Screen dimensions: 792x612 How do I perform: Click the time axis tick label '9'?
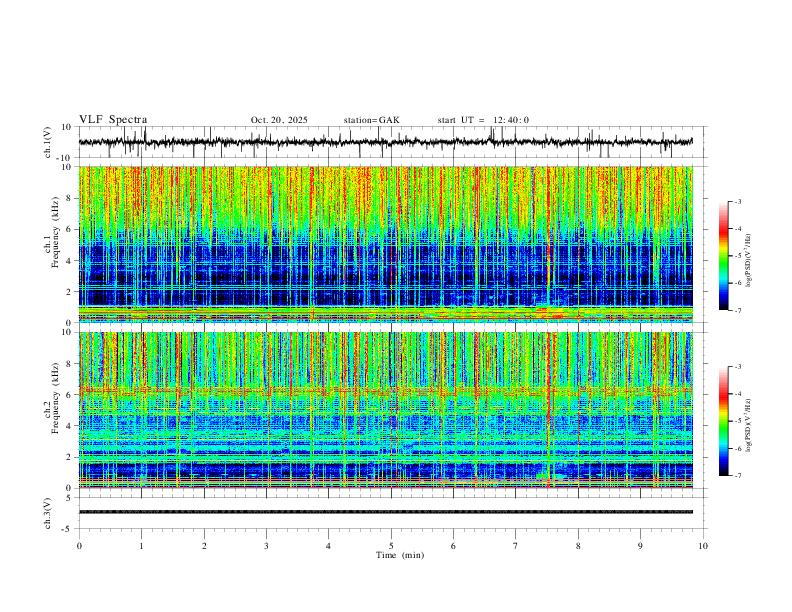[x=640, y=546]
